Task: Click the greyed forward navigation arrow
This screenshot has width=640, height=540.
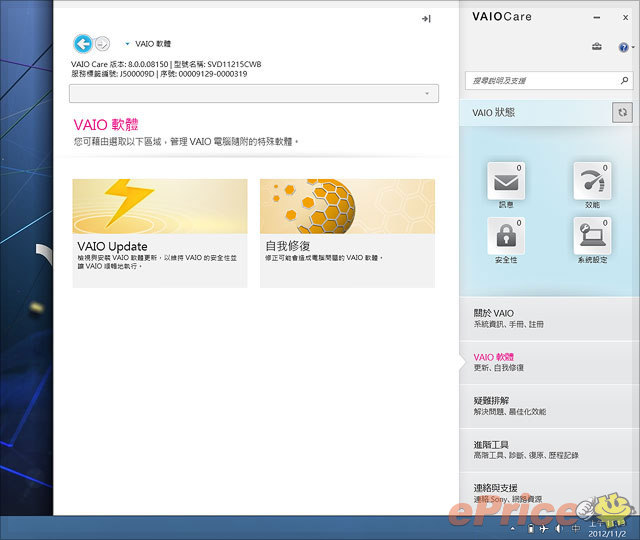Action: [x=102, y=44]
